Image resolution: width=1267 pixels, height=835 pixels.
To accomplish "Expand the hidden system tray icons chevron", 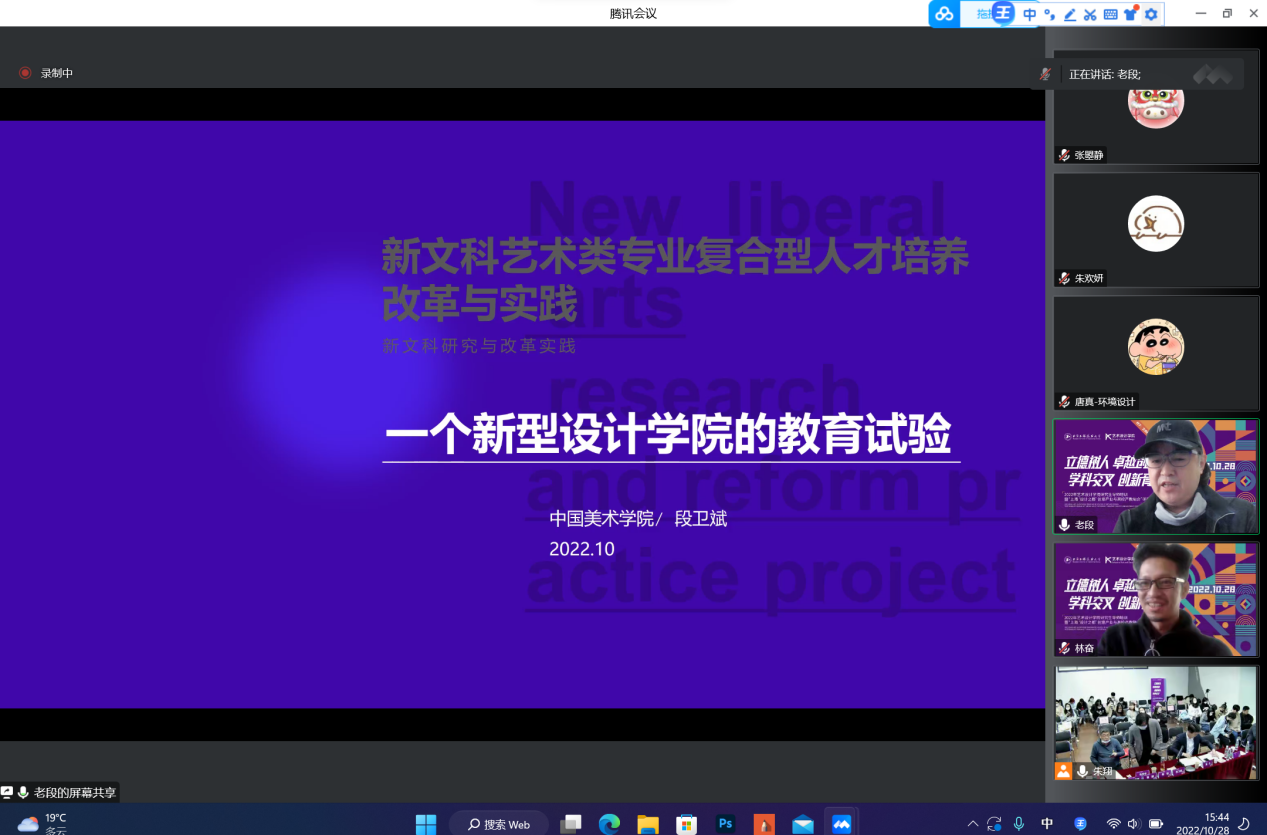I will click(x=972, y=824).
